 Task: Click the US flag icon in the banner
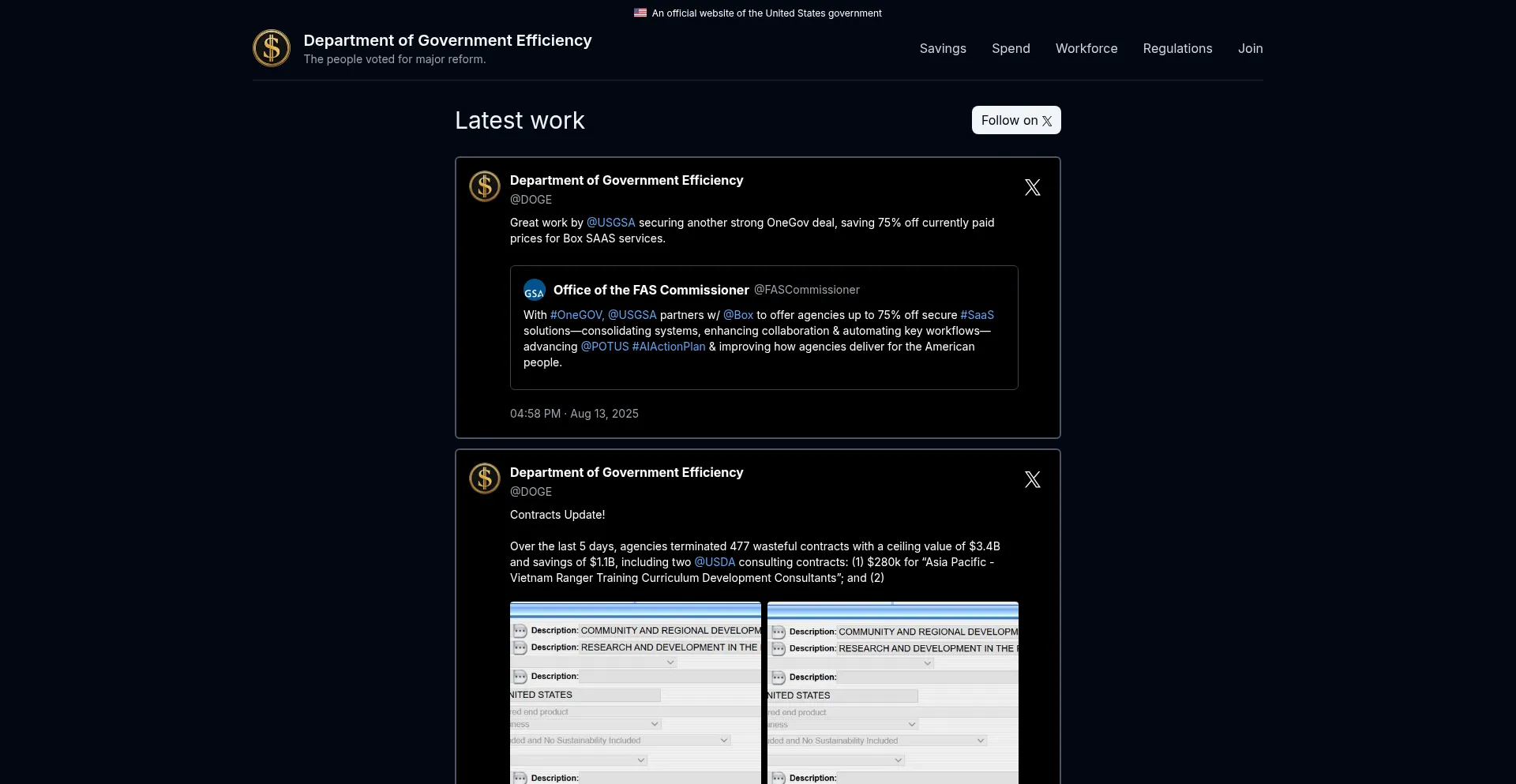pos(640,13)
